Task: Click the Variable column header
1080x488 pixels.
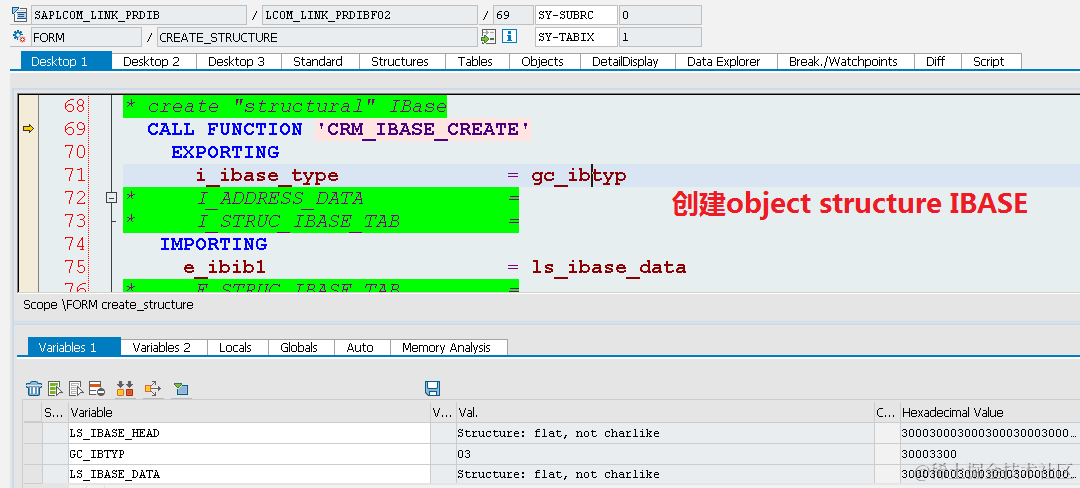Action: click(249, 412)
